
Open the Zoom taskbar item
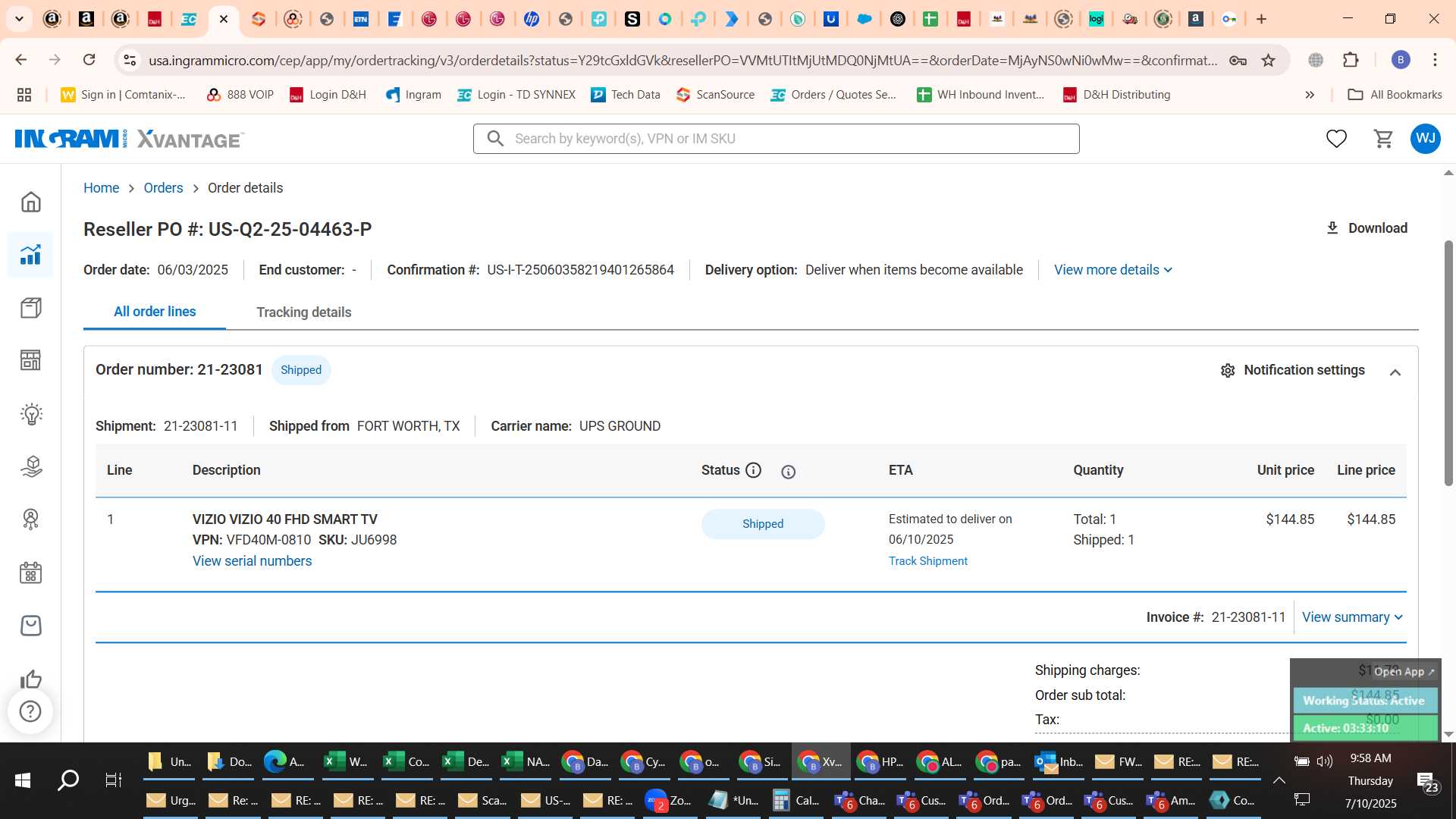(668, 800)
